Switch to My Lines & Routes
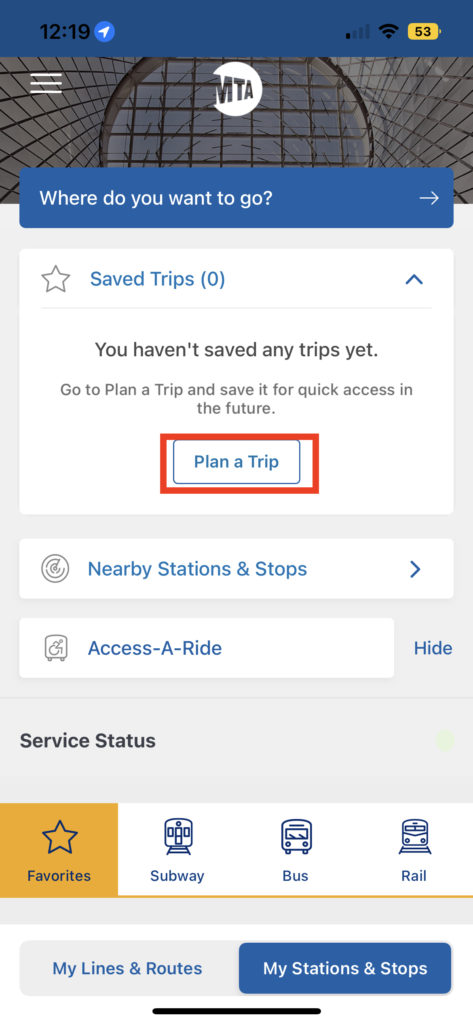Viewport: 473px width, 1024px height. pyautogui.click(x=127, y=968)
